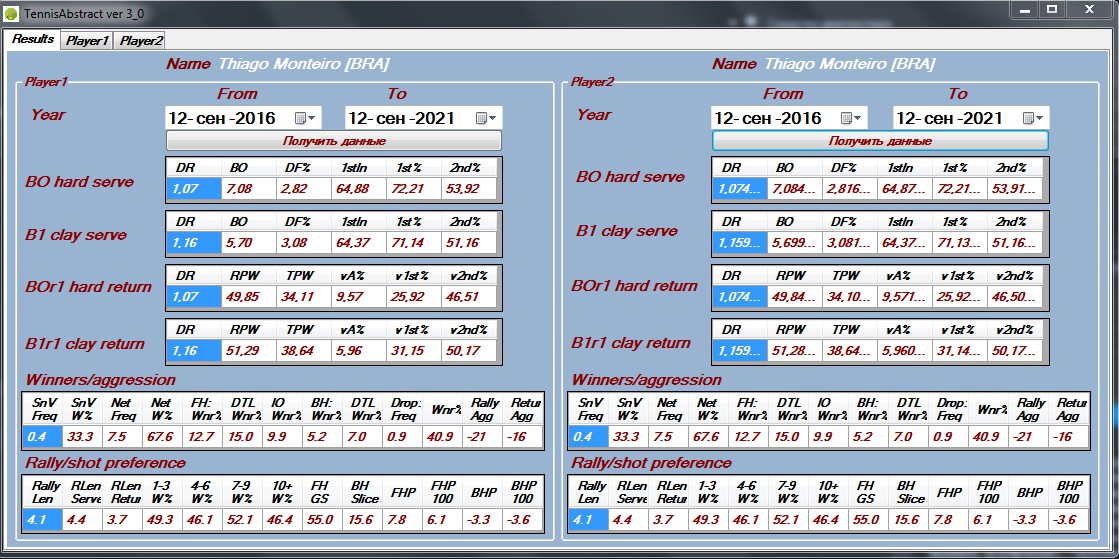Screen dimensions: 1119x559
Task: Switch to the Results tab
Action: click(33, 39)
